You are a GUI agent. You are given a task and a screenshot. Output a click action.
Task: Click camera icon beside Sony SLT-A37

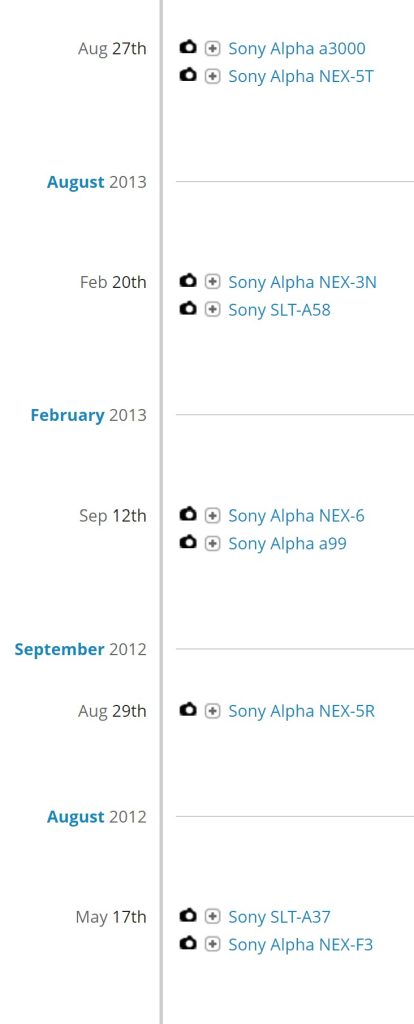coord(187,916)
